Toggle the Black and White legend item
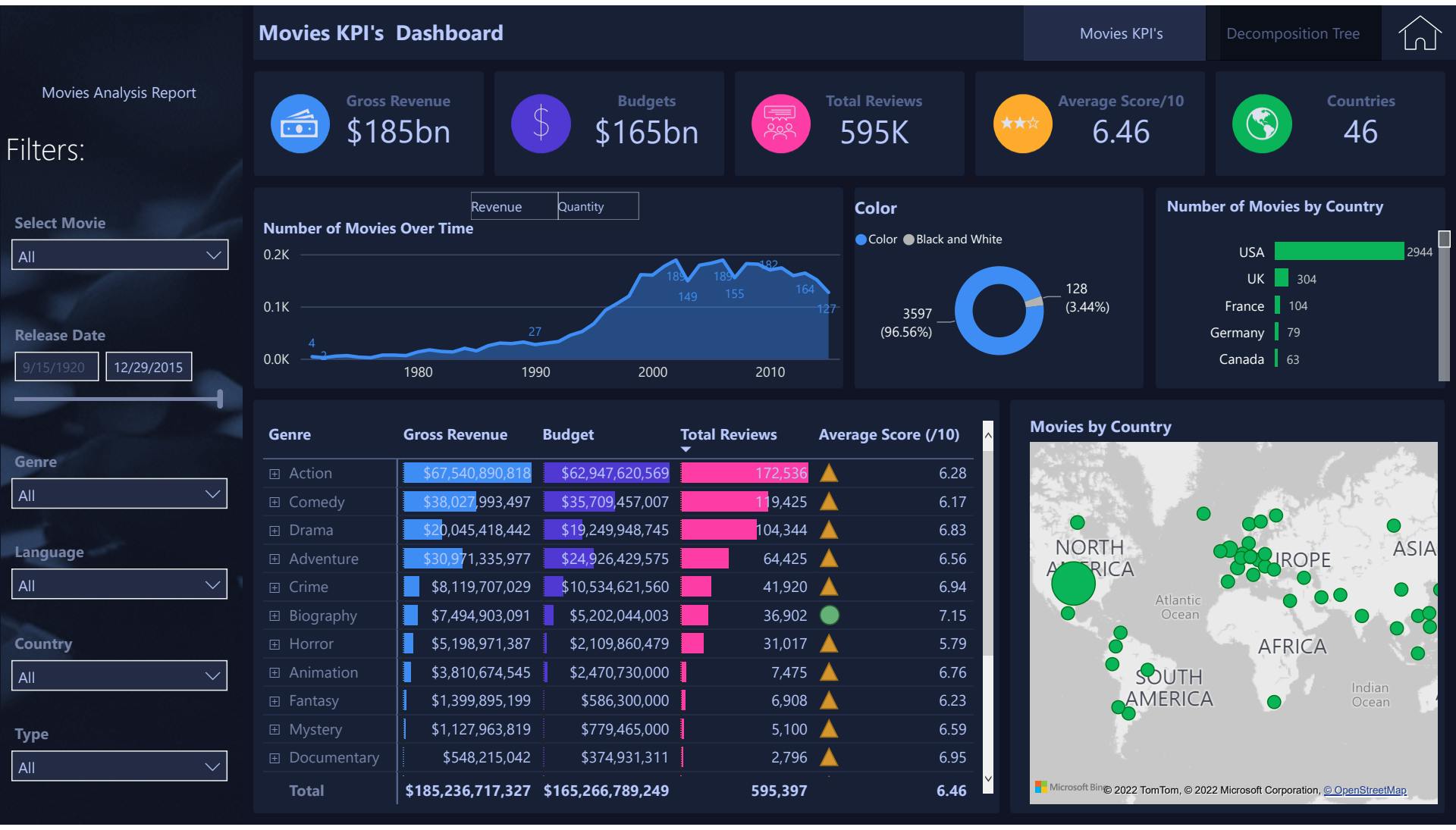Viewport: 1456px width, 830px height. pos(952,240)
